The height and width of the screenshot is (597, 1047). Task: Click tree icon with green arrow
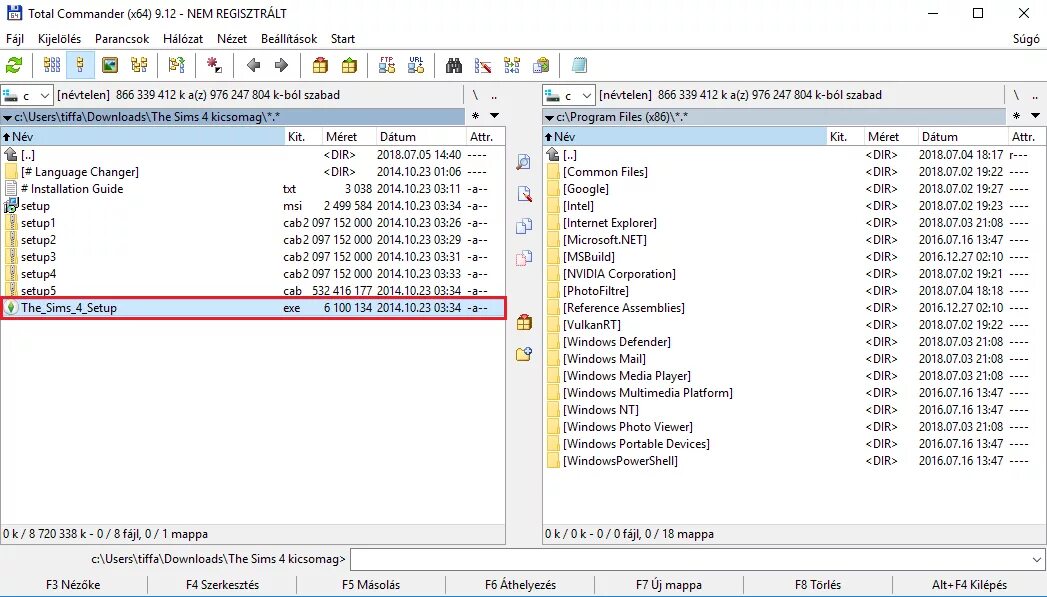coord(176,65)
